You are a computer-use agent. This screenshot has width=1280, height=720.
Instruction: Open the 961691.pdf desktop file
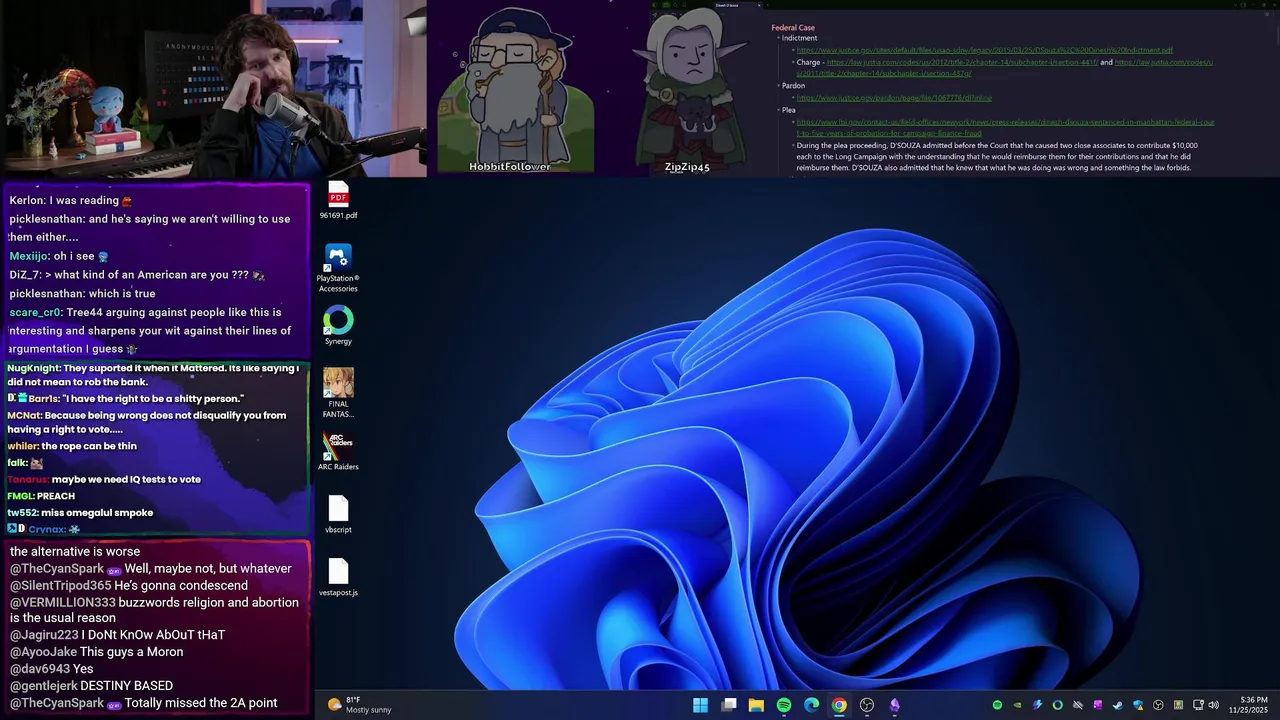point(338,200)
